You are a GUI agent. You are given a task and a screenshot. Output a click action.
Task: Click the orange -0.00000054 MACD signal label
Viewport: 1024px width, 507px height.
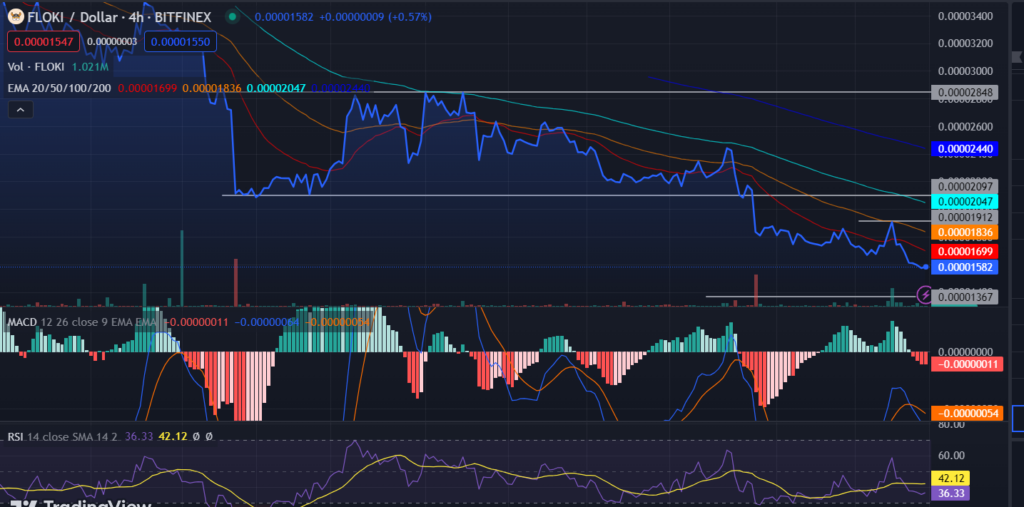pos(965,413)
